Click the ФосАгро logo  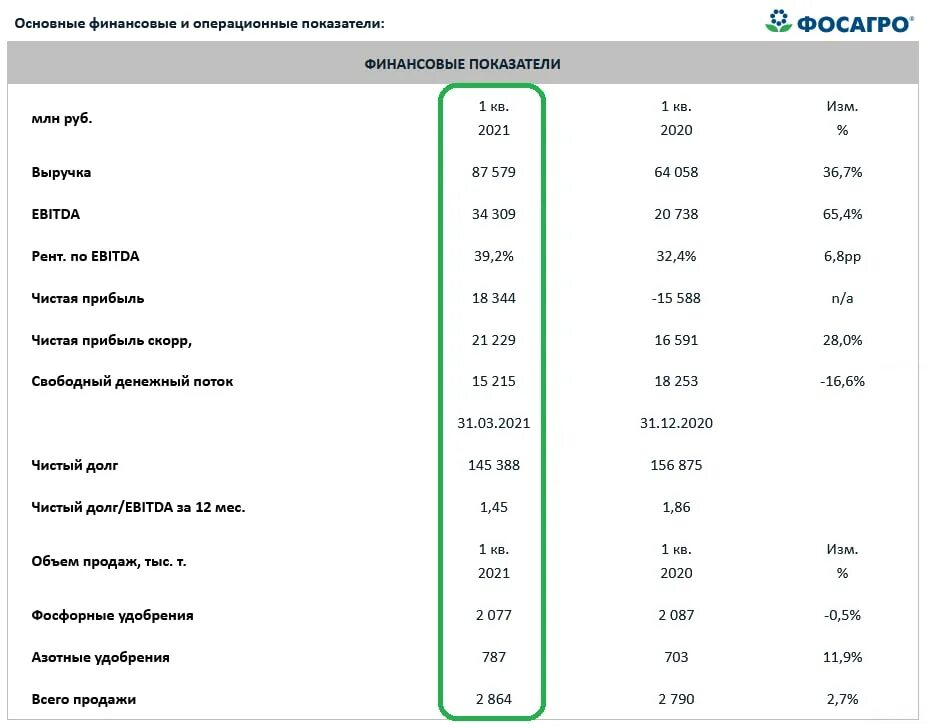point(838,22)
